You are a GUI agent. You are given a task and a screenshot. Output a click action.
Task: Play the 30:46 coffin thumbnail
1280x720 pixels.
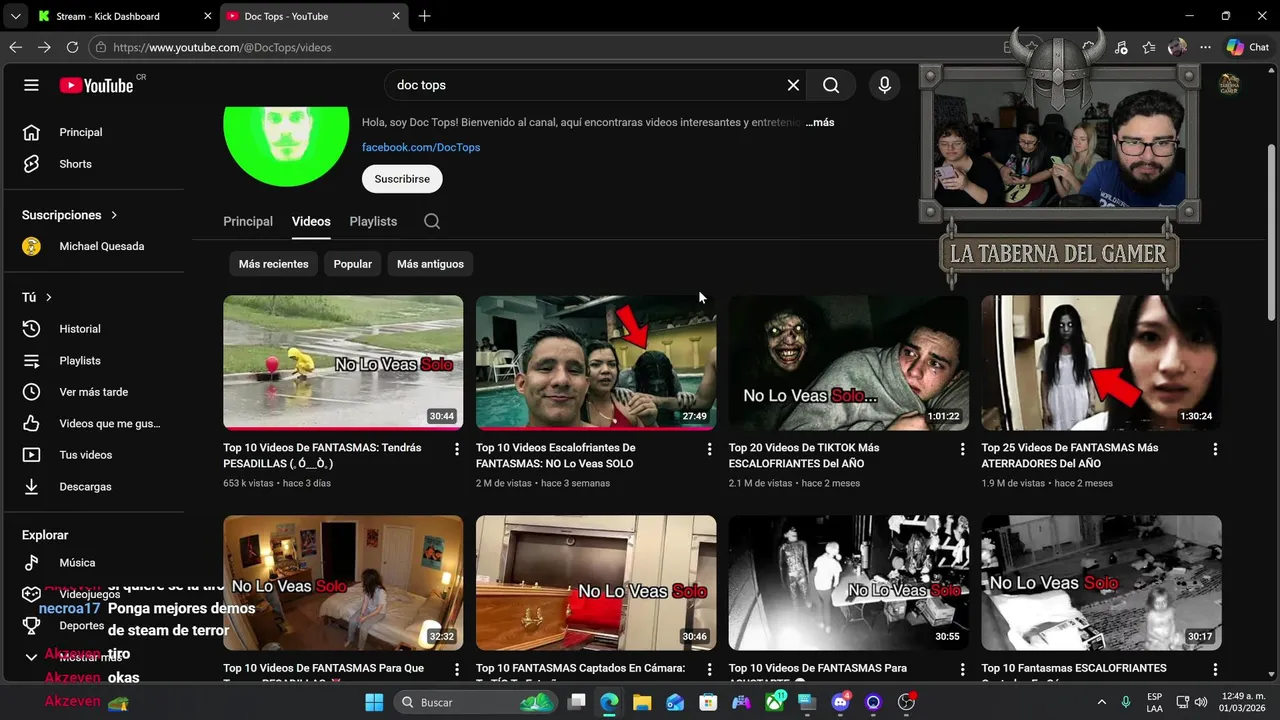(596, 583)
